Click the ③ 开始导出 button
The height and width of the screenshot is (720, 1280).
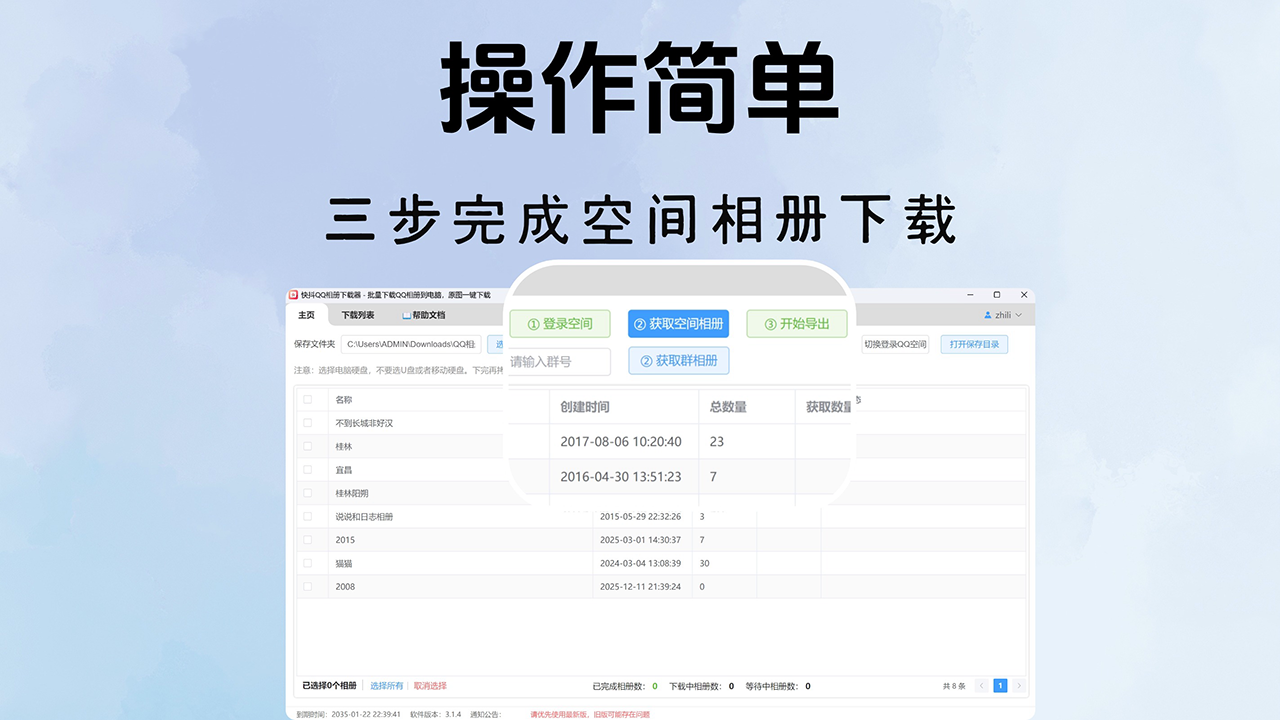point(797,323)
